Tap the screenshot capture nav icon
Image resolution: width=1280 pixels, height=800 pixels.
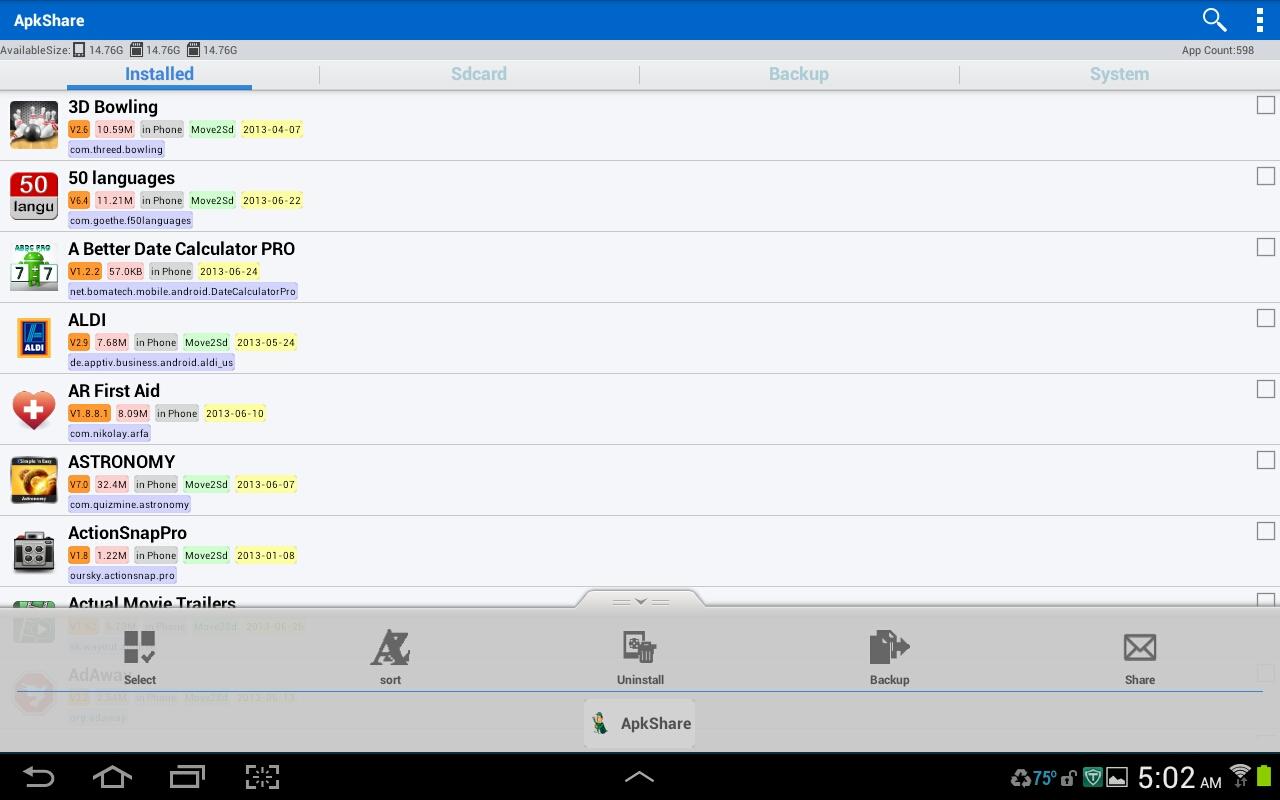(262, 777)
